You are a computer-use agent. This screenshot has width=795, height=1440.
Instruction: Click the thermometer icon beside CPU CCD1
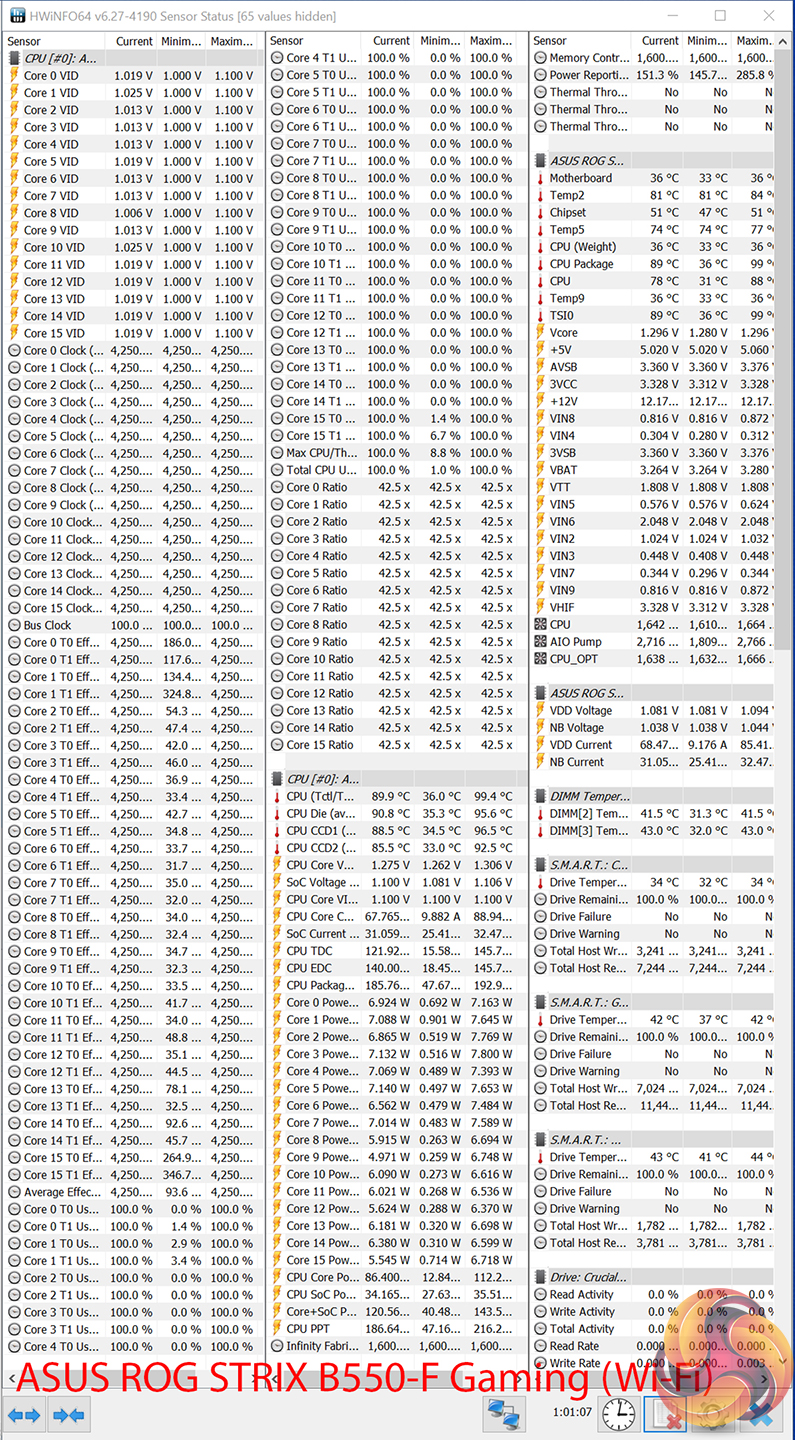click(x=277, y=830)
